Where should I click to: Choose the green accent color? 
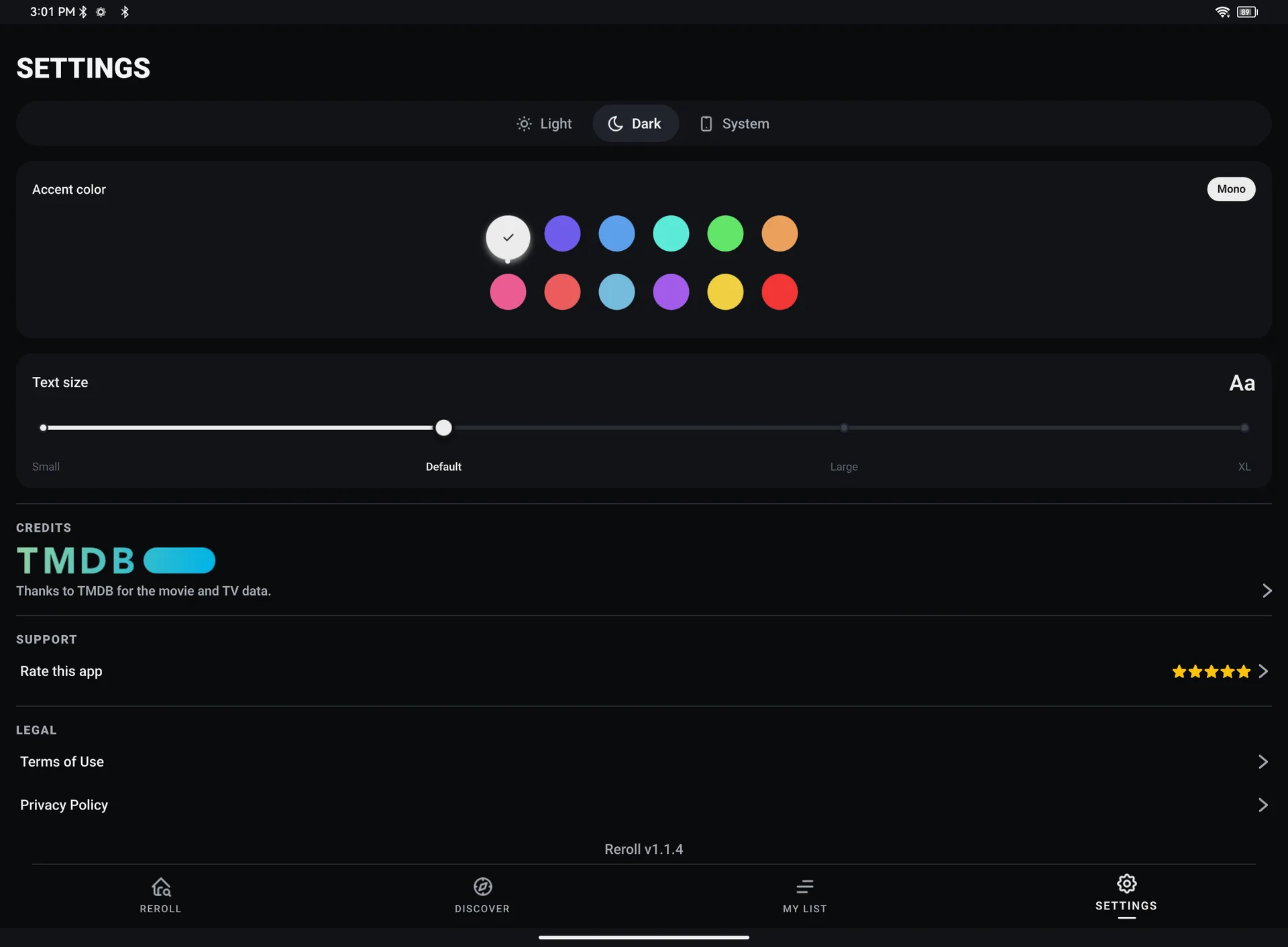click(x=725, y=233)
